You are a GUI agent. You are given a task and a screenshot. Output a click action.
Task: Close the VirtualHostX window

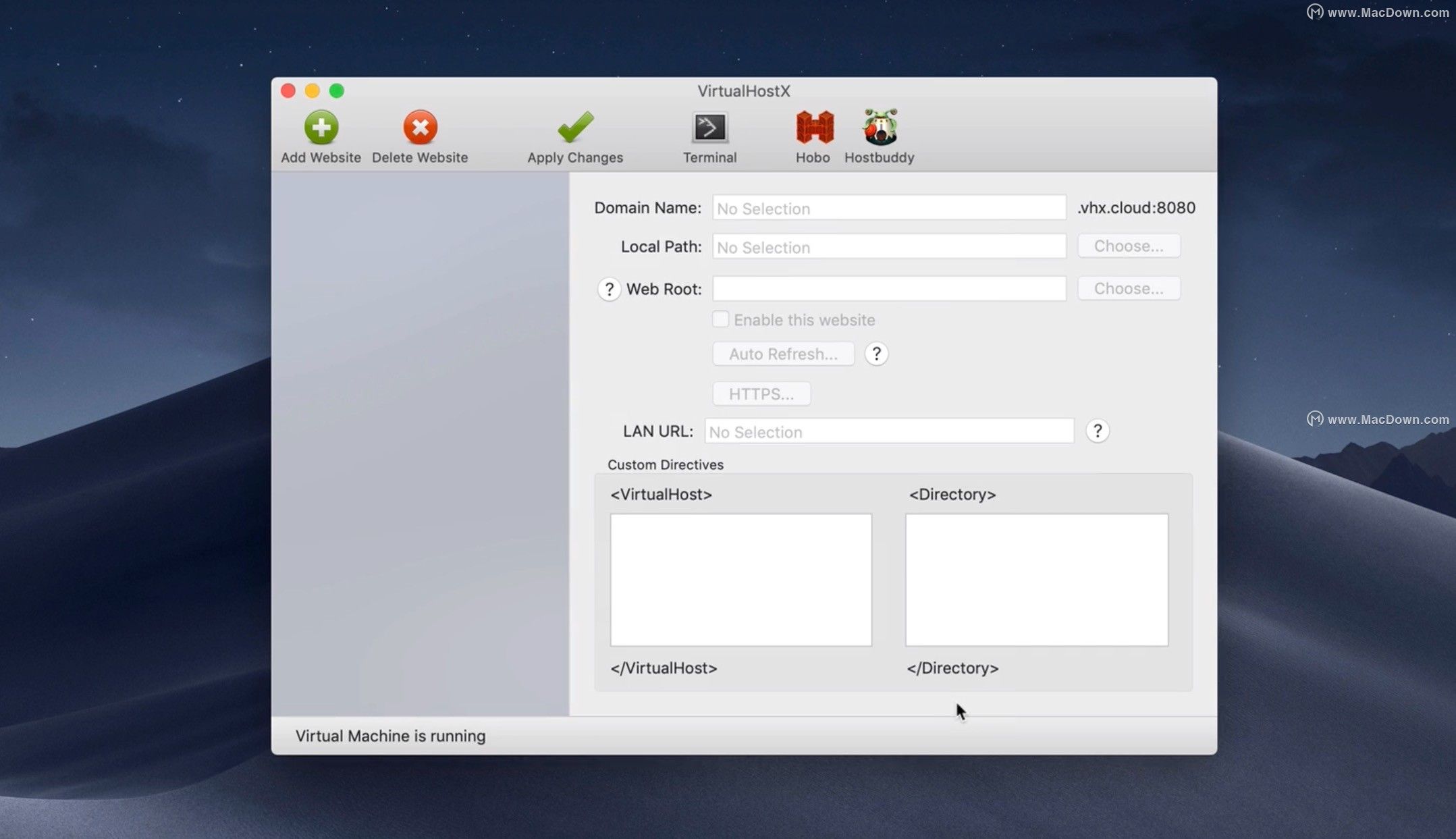pyautogui.click(x=288, y=90)
